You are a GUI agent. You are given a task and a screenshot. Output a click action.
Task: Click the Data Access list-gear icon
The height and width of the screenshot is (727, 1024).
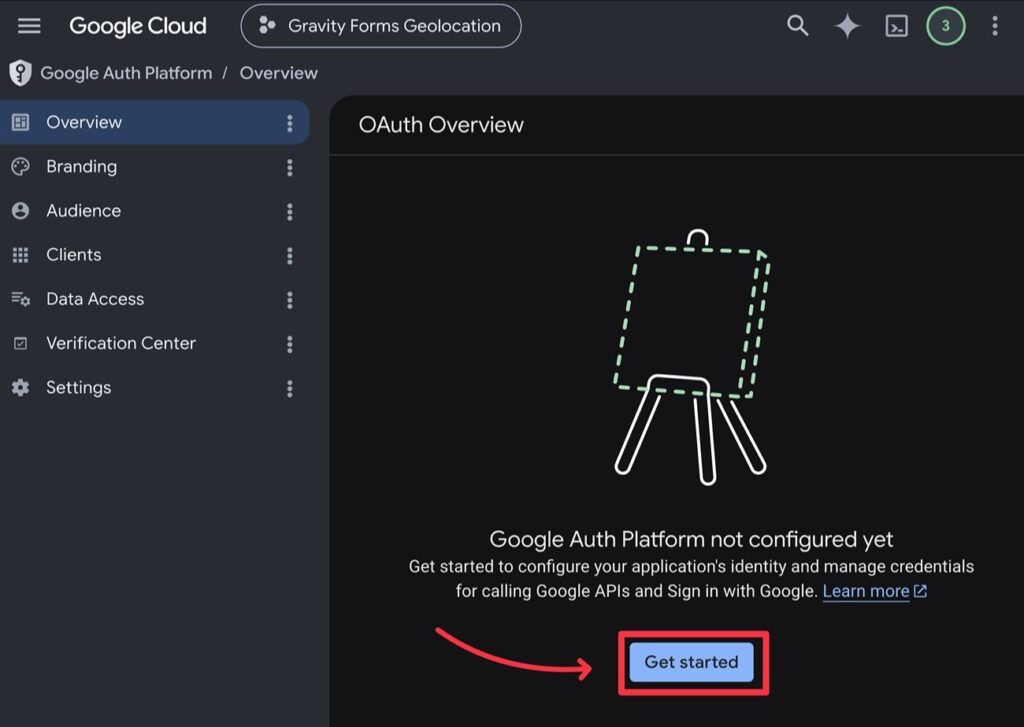[x=20, y=299]
